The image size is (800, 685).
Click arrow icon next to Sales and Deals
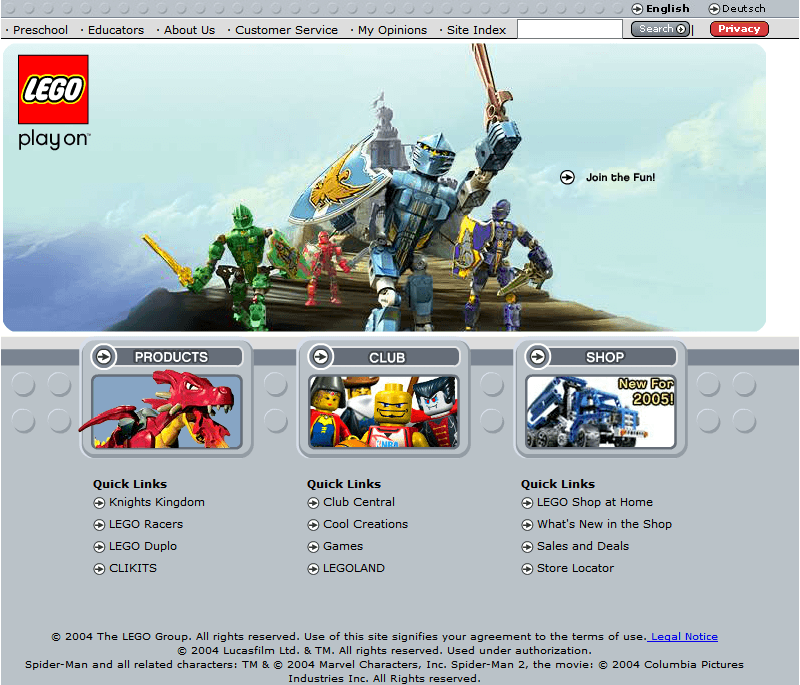[x=527, y=547]
